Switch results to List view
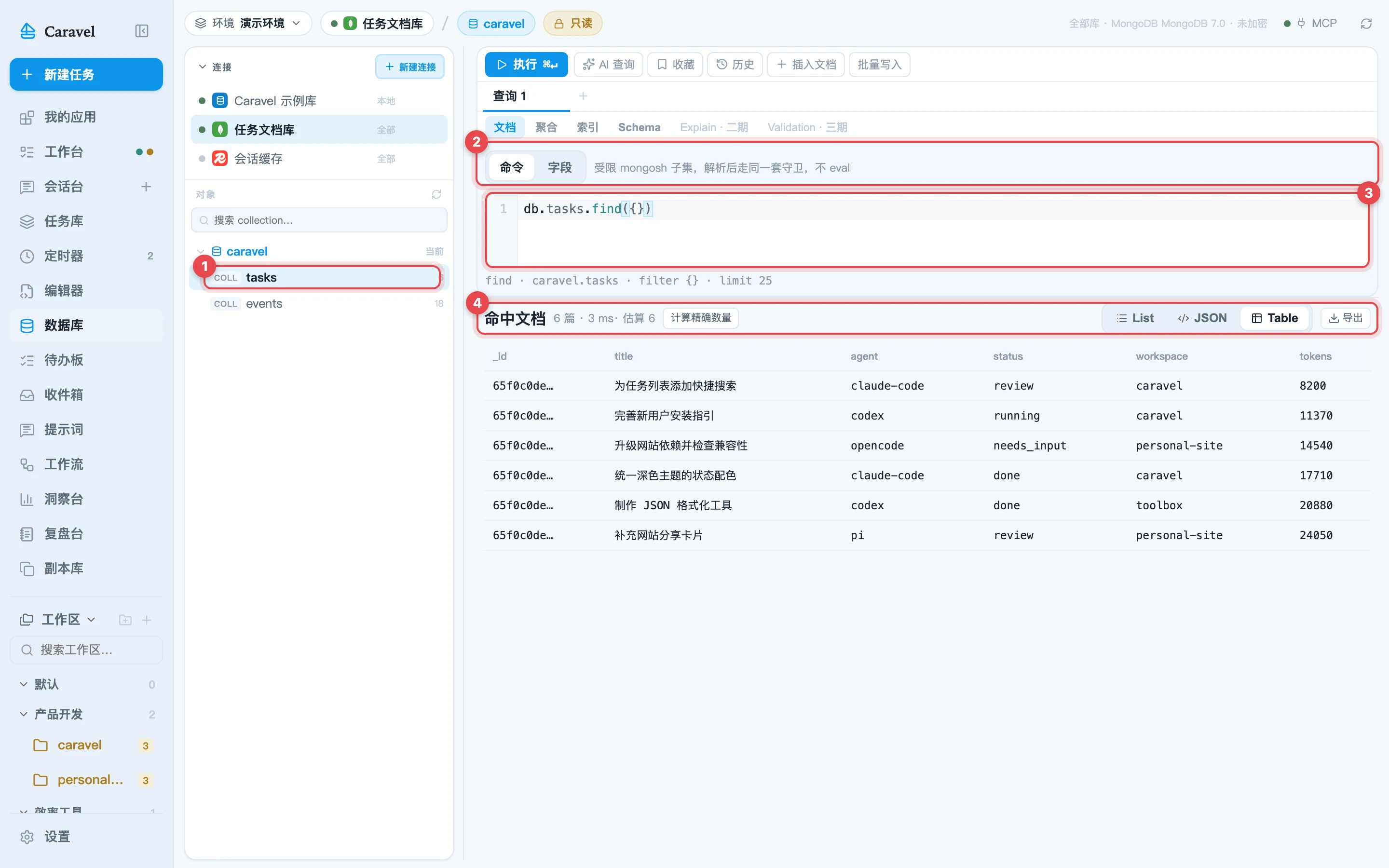The width and height of the screenshot is (1389, 868). 1135,318
